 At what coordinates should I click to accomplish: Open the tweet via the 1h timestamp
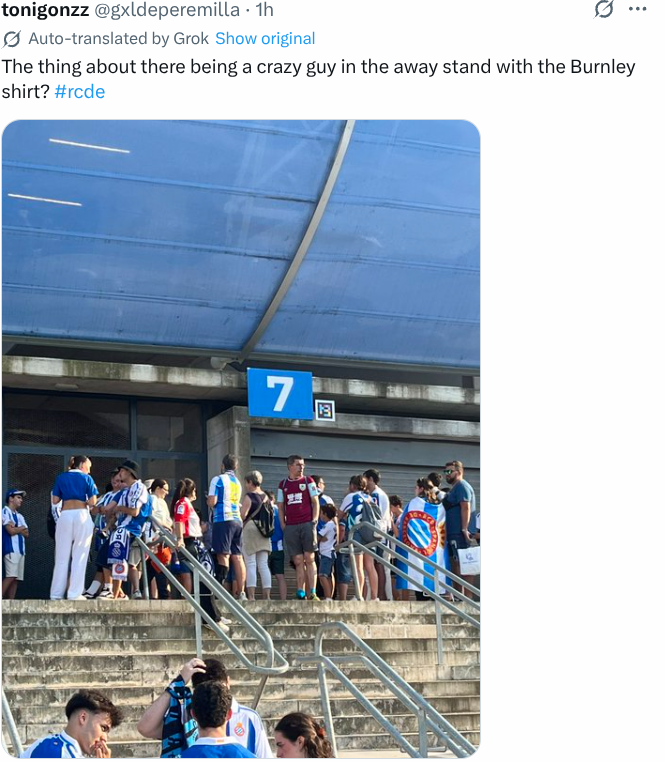[x=265, y=10]
